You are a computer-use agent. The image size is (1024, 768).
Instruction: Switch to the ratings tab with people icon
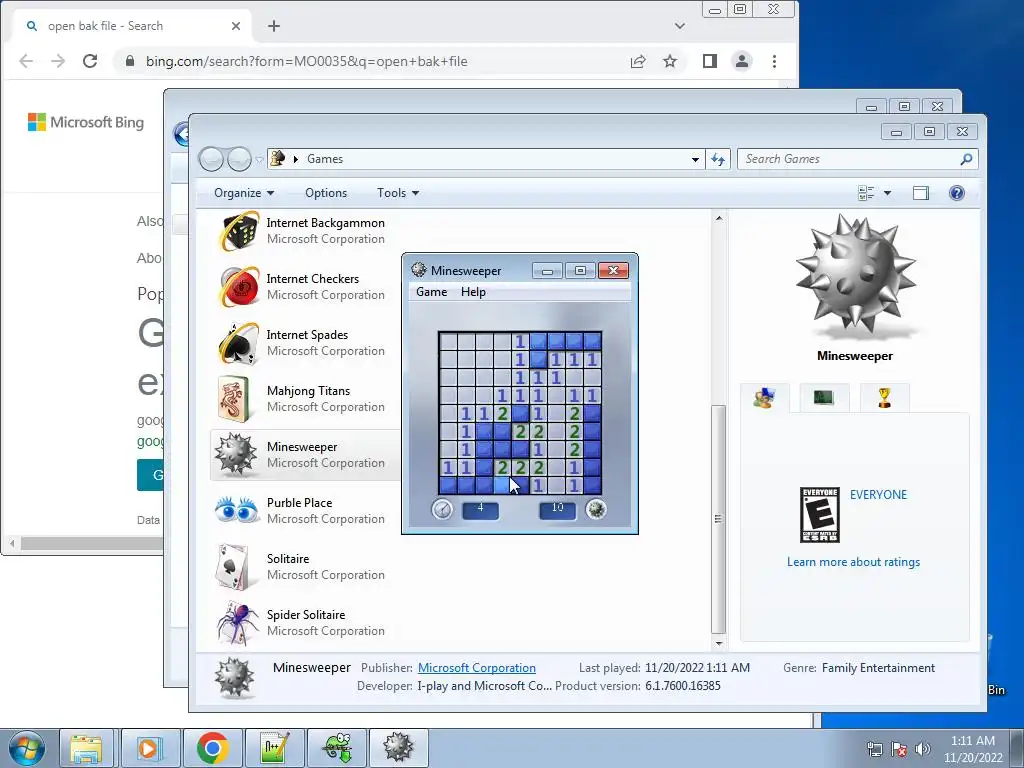(x=764, y=397)
